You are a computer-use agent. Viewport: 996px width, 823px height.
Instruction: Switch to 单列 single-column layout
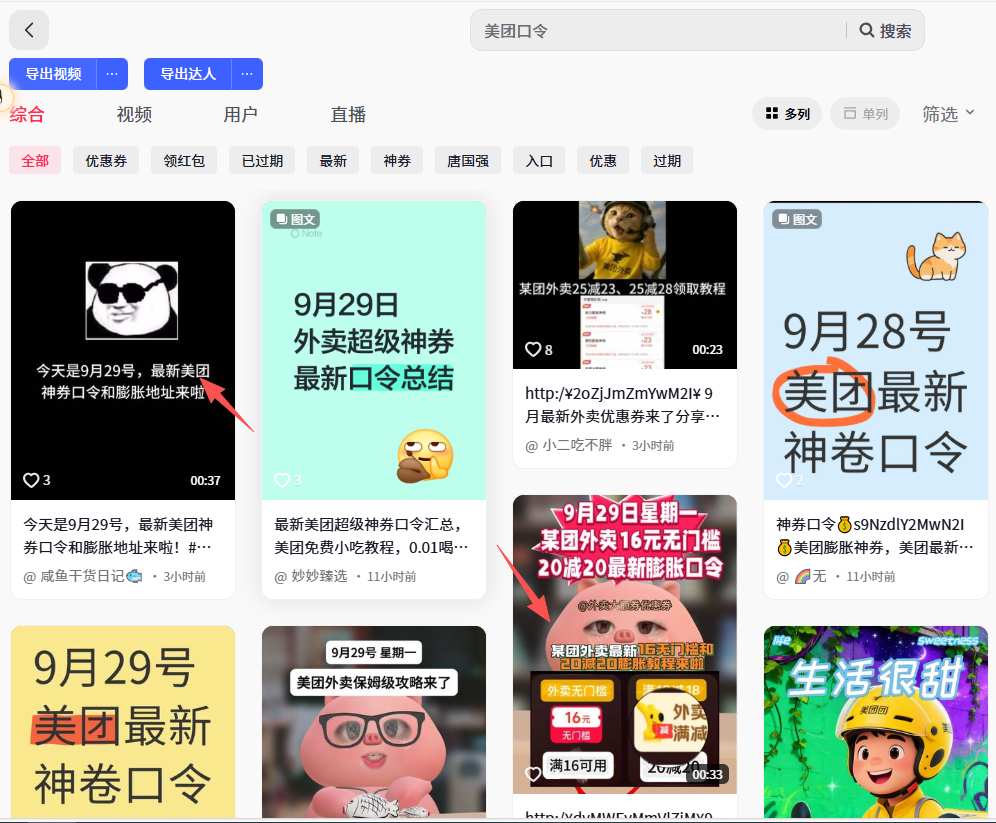(864, 113)
